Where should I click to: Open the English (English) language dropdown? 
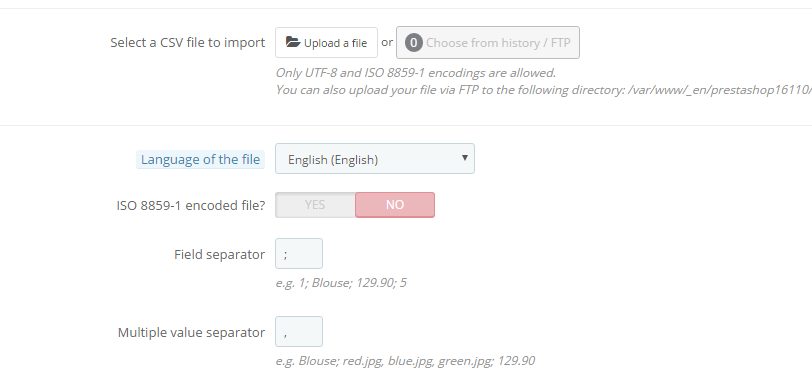tap(374, 159)
